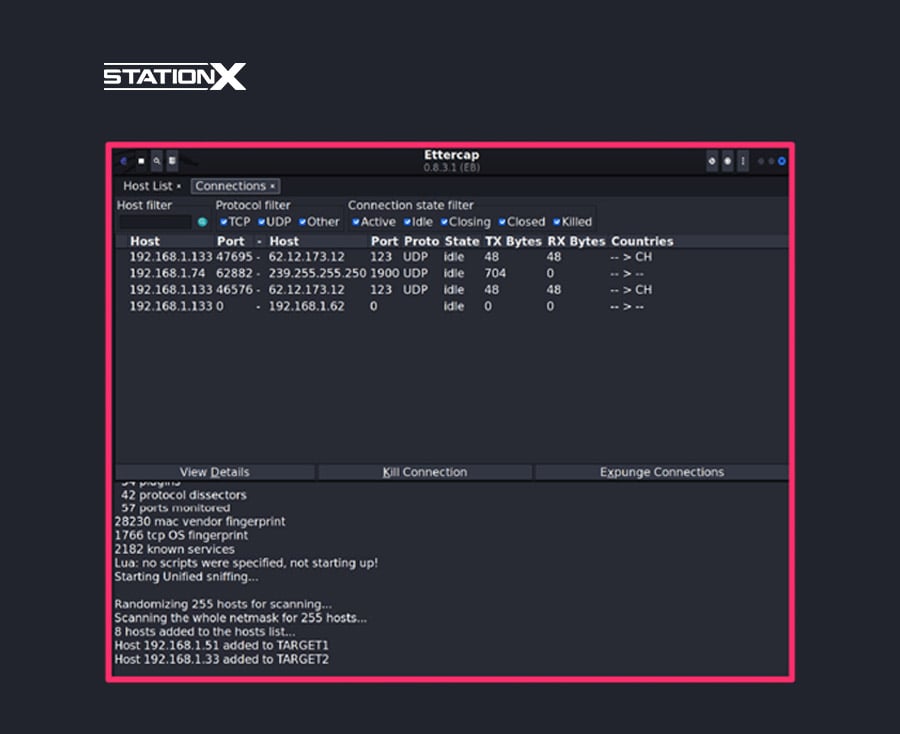The height and width of the screenshot is (734, 900).
Task: Close the Host List tab
Action: point(179,186)
